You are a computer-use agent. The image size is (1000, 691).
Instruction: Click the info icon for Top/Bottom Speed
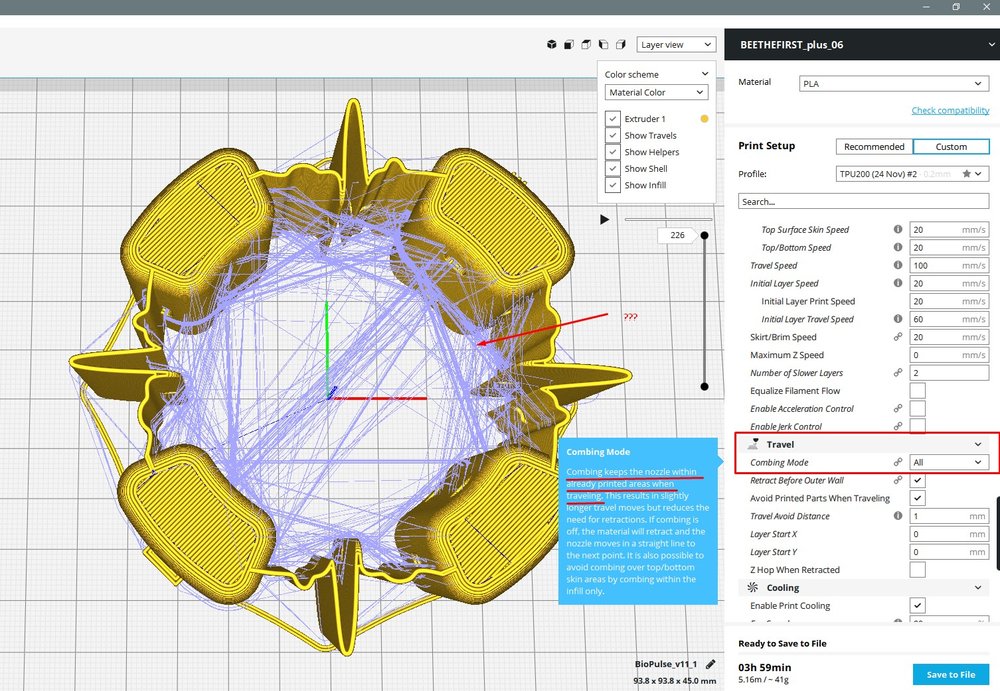(x=897, y=247)
